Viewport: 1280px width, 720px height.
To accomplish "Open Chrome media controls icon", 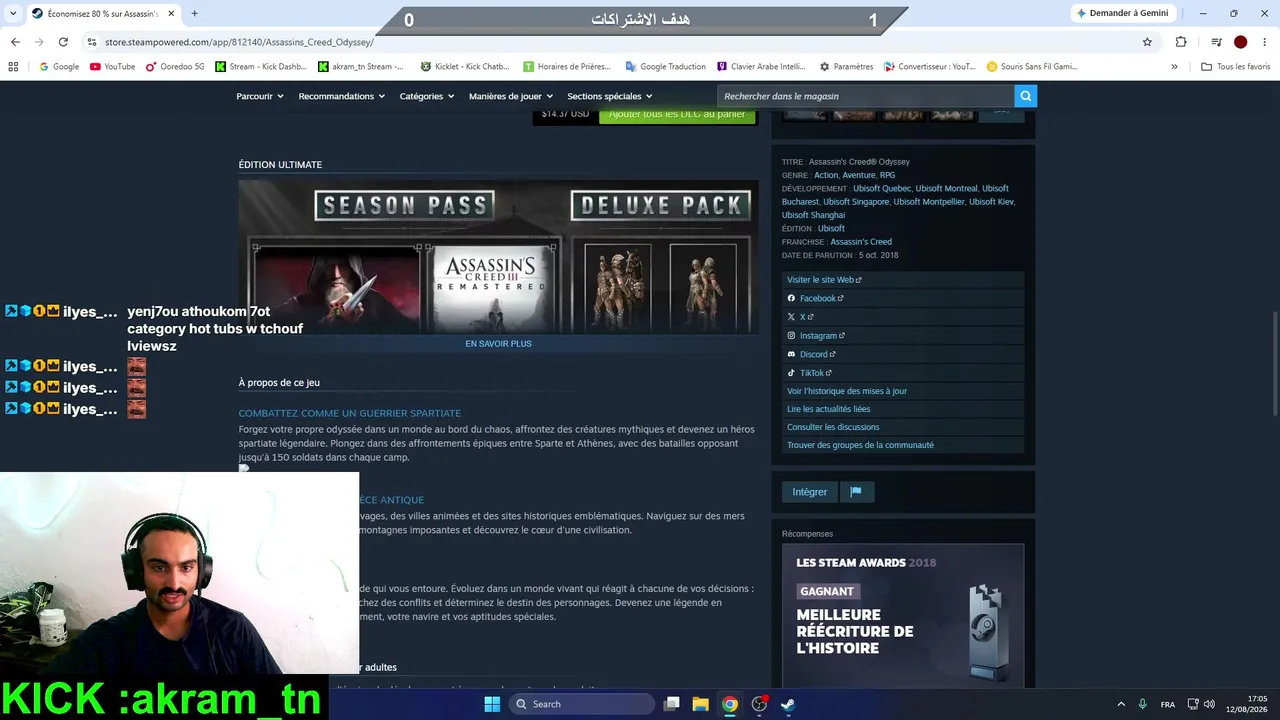I will [x=1216, y=42].
